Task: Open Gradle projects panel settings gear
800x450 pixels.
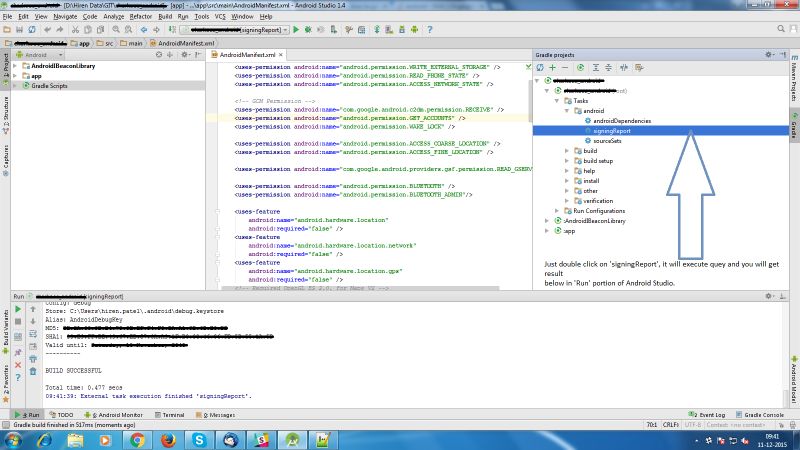Action: (769, 55)
